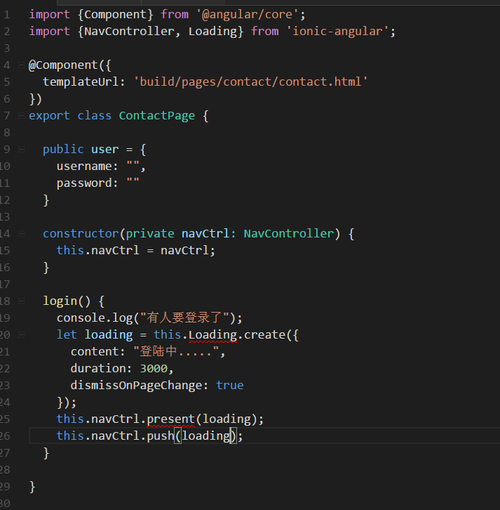Click the '@angular/core' import string
The width and height of the screenshot is (500, 510).
point(247,15)
